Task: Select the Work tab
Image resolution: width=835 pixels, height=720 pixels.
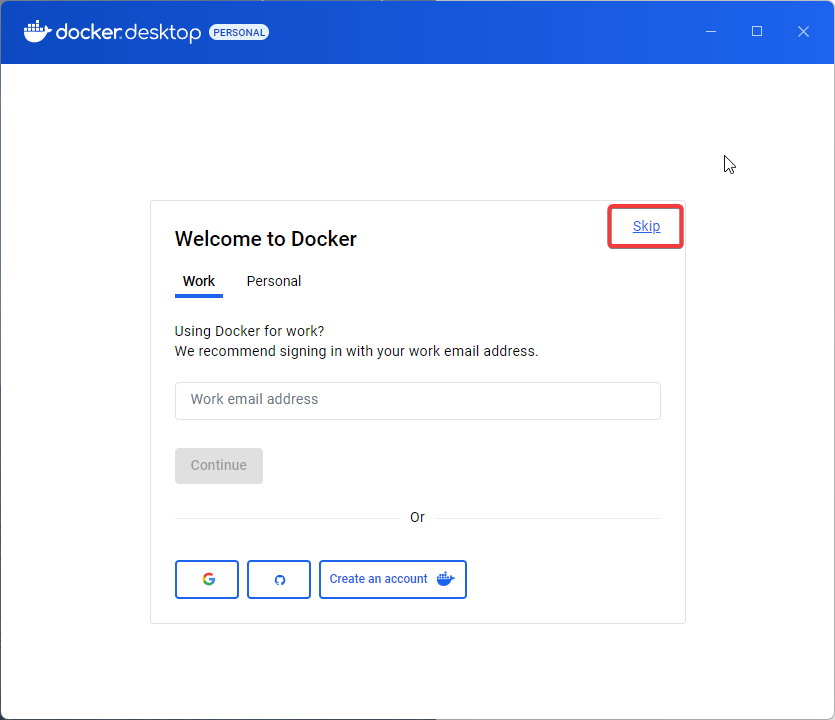Action: click(x=199, y=281)
